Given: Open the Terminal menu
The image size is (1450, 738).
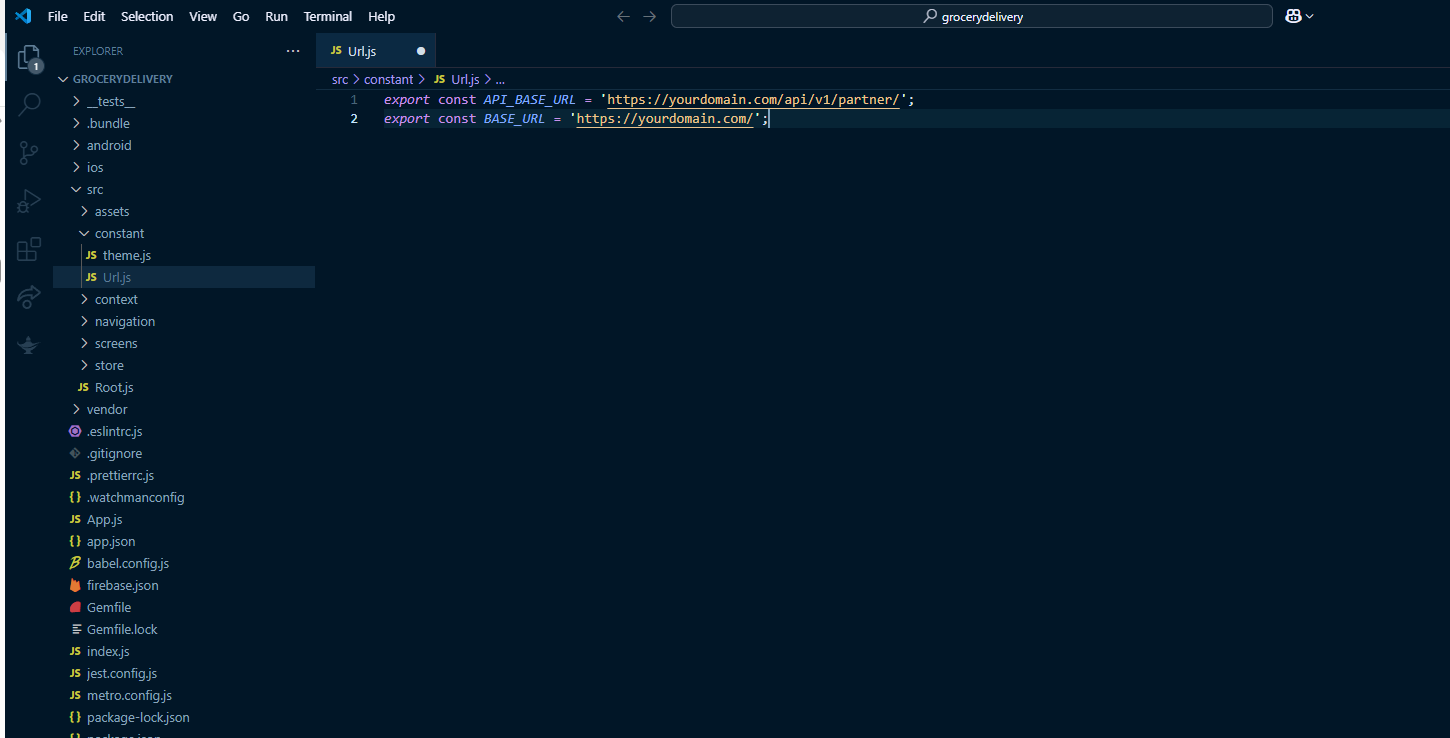Looking at the screenshot, I should click(328, 16).
